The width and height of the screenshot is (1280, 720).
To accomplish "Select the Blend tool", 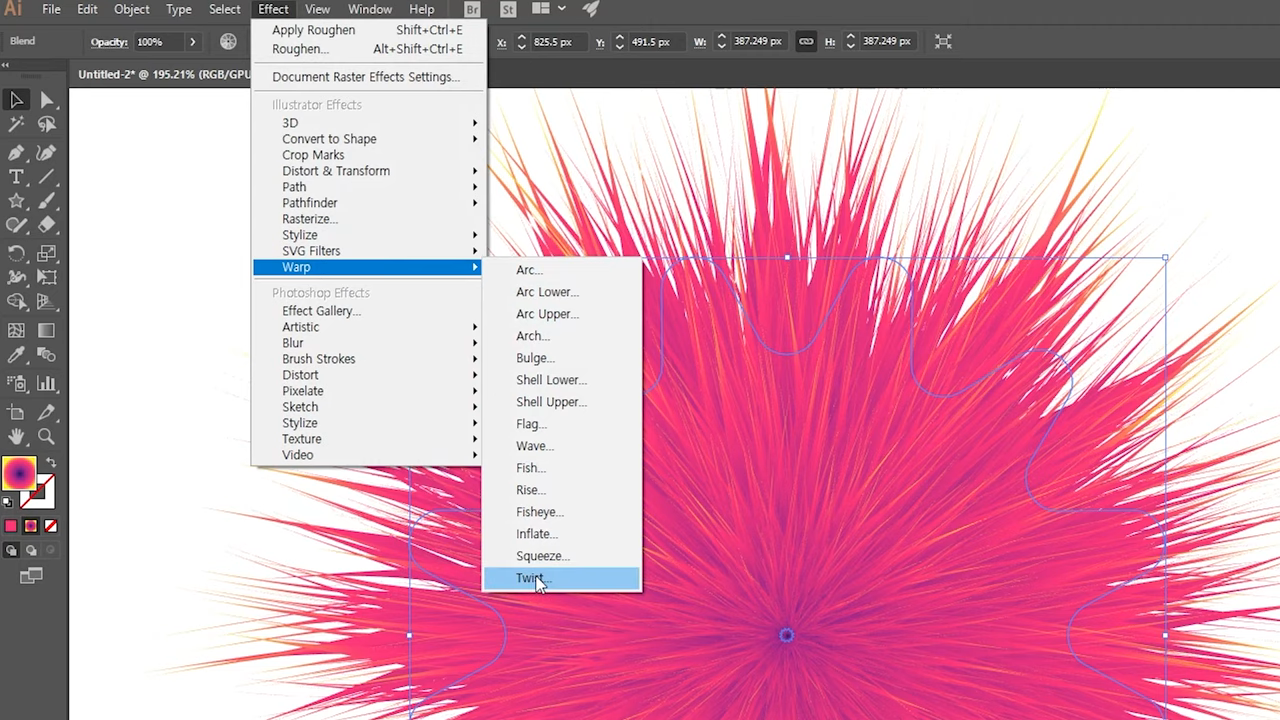I will point(47,355).
